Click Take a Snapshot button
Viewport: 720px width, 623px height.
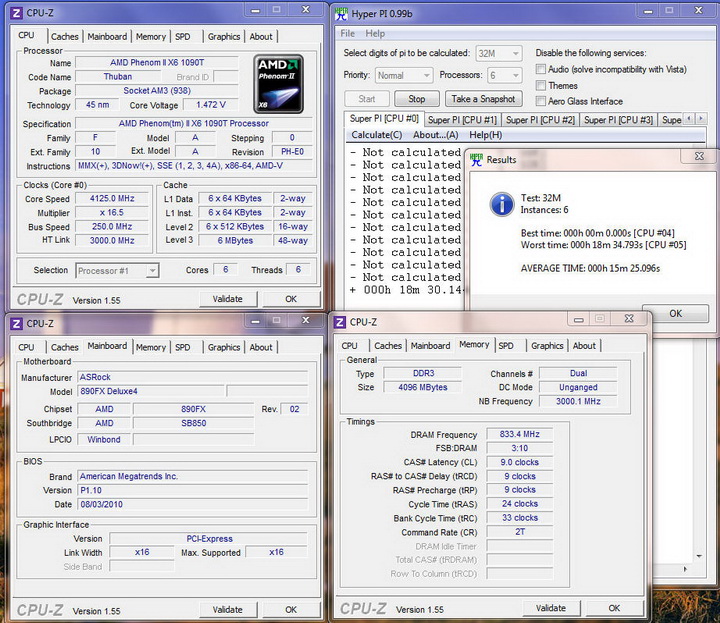483,99
